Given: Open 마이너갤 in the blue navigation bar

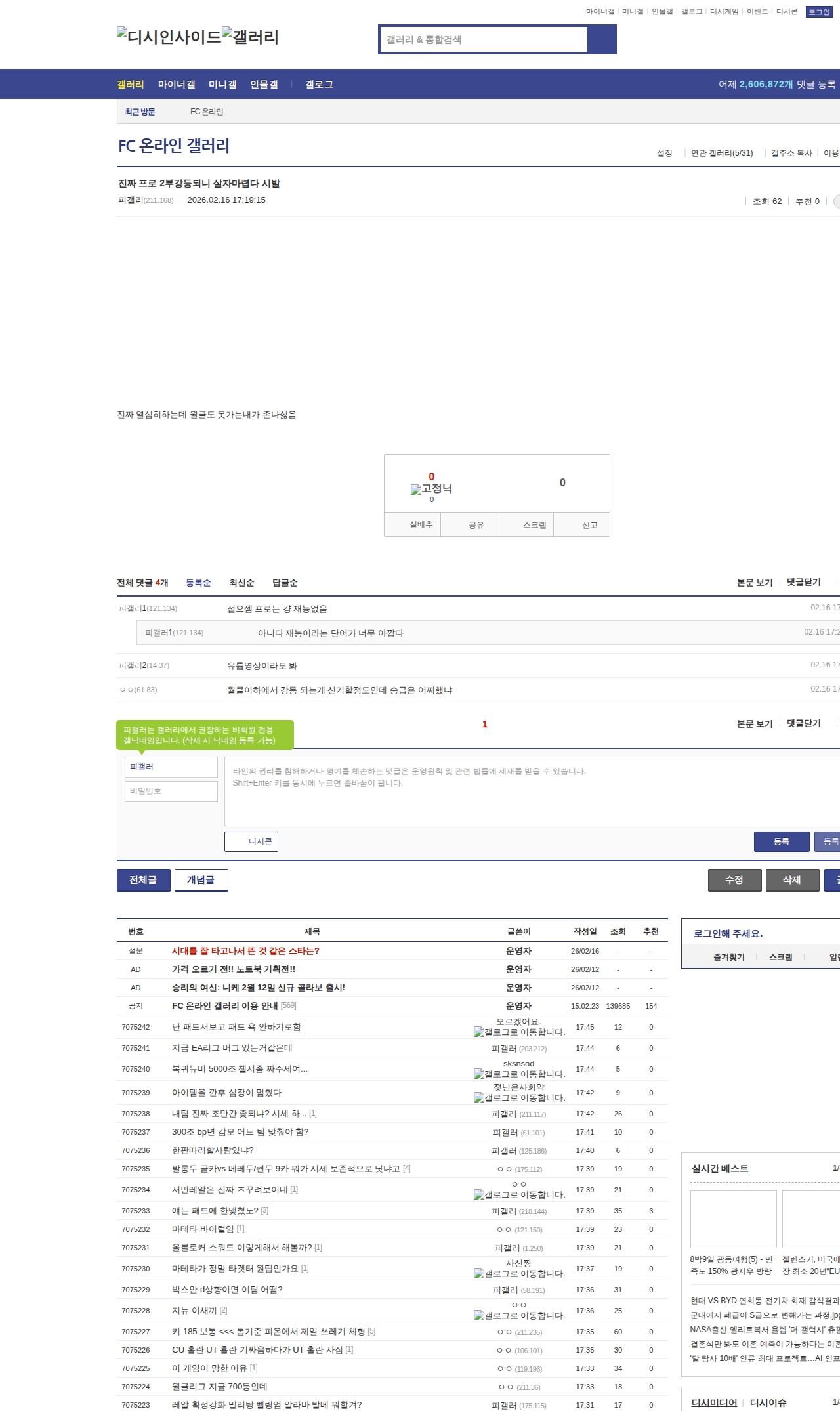Looking at the screenshot, I should pyautogui.click(x=177, y=85).
